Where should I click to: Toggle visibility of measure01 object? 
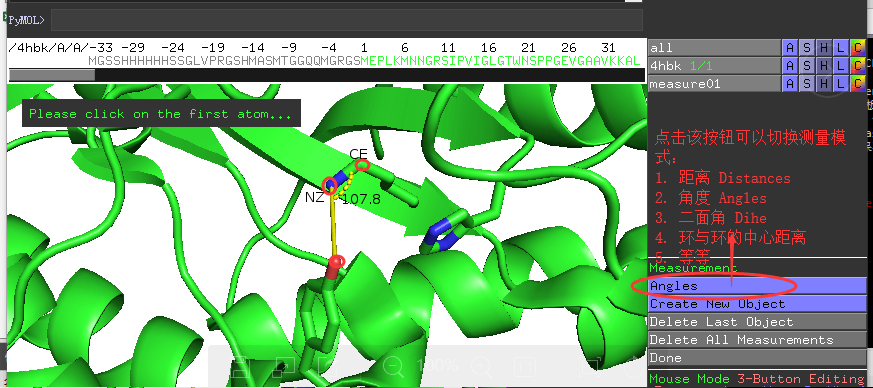tap(714, 84)
